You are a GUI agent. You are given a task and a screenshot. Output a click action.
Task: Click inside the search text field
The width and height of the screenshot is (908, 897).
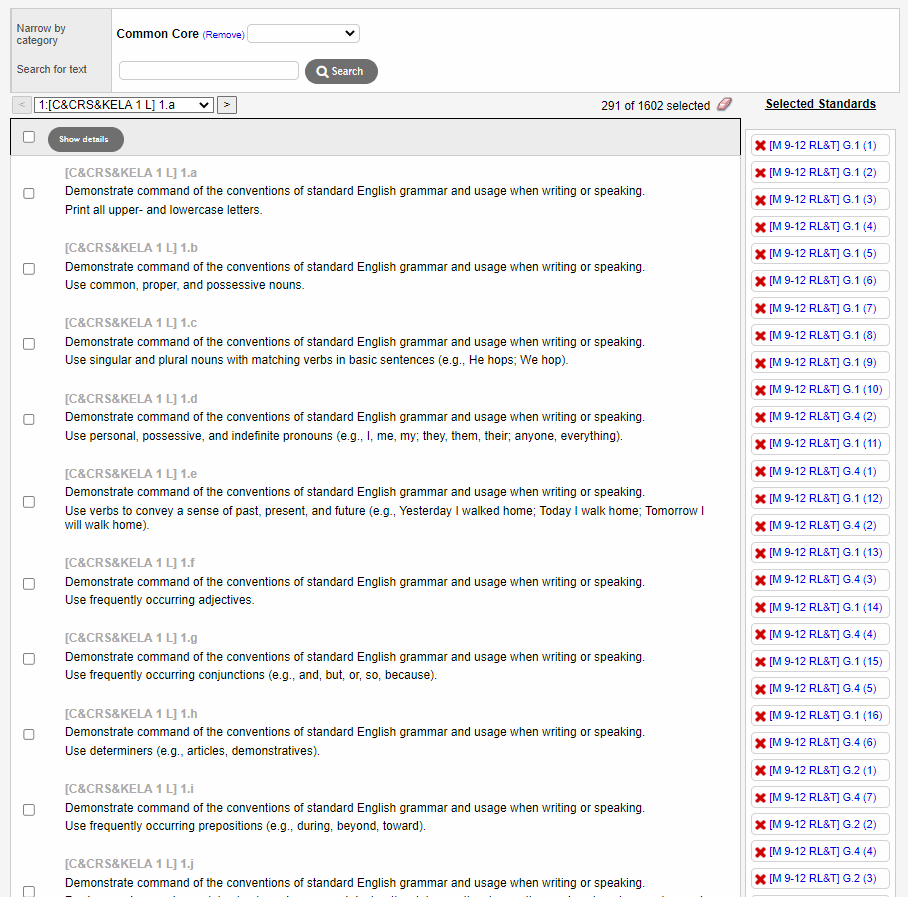(x=208, y=70)
